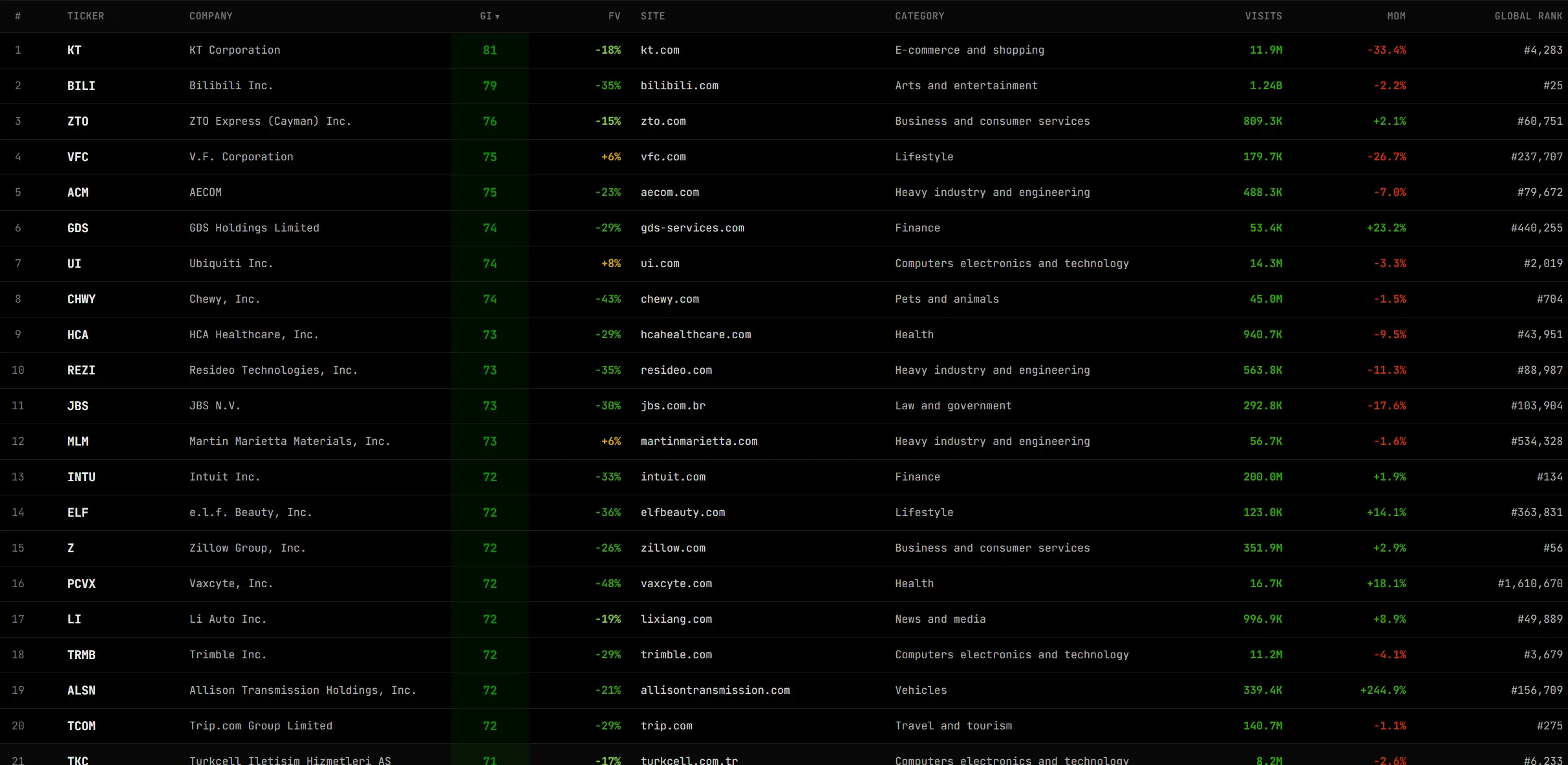Select the jbs.com.br site cell

(x=673, y=406)
